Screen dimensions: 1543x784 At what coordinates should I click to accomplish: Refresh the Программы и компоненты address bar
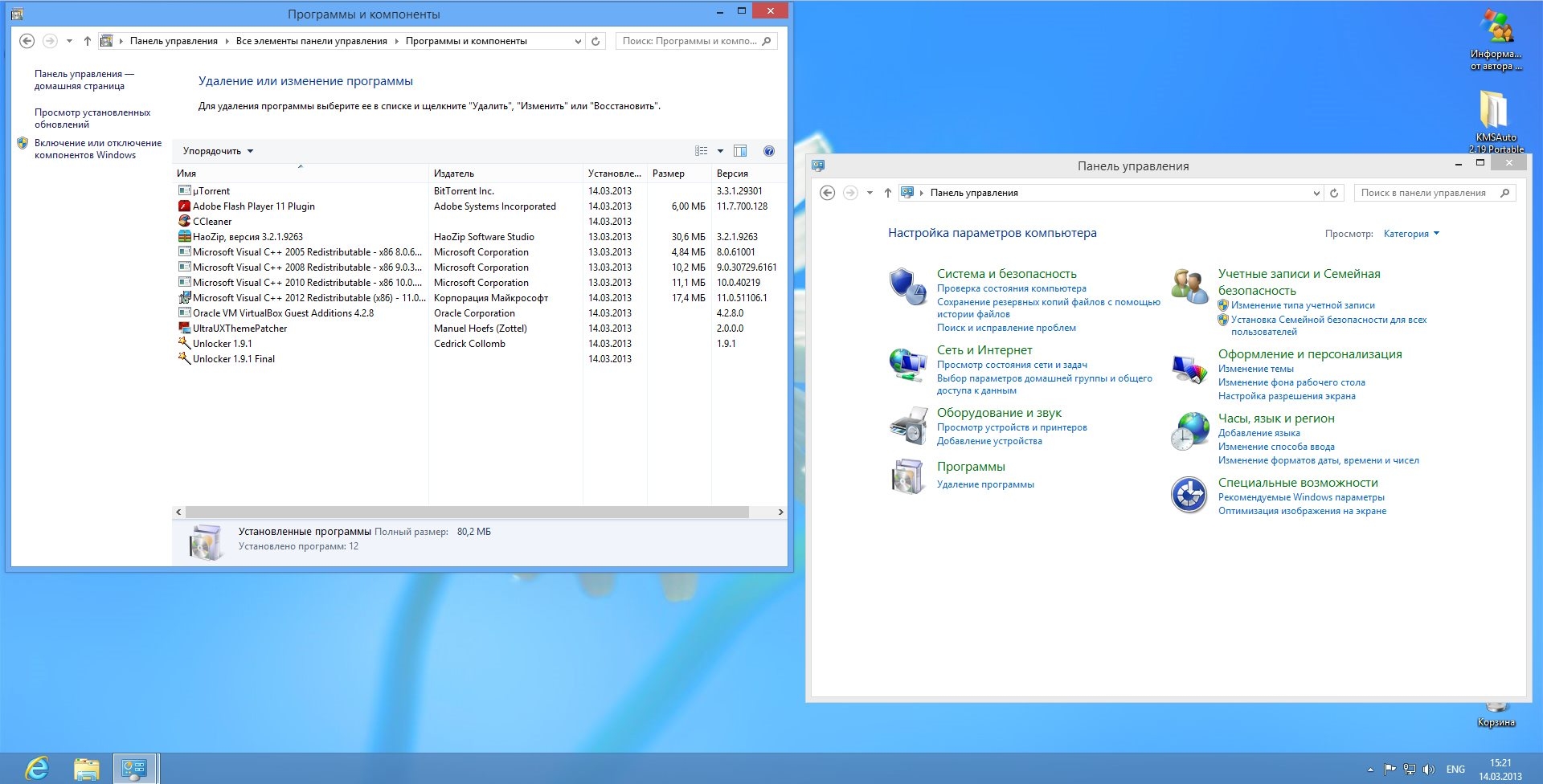pos(596,41)
